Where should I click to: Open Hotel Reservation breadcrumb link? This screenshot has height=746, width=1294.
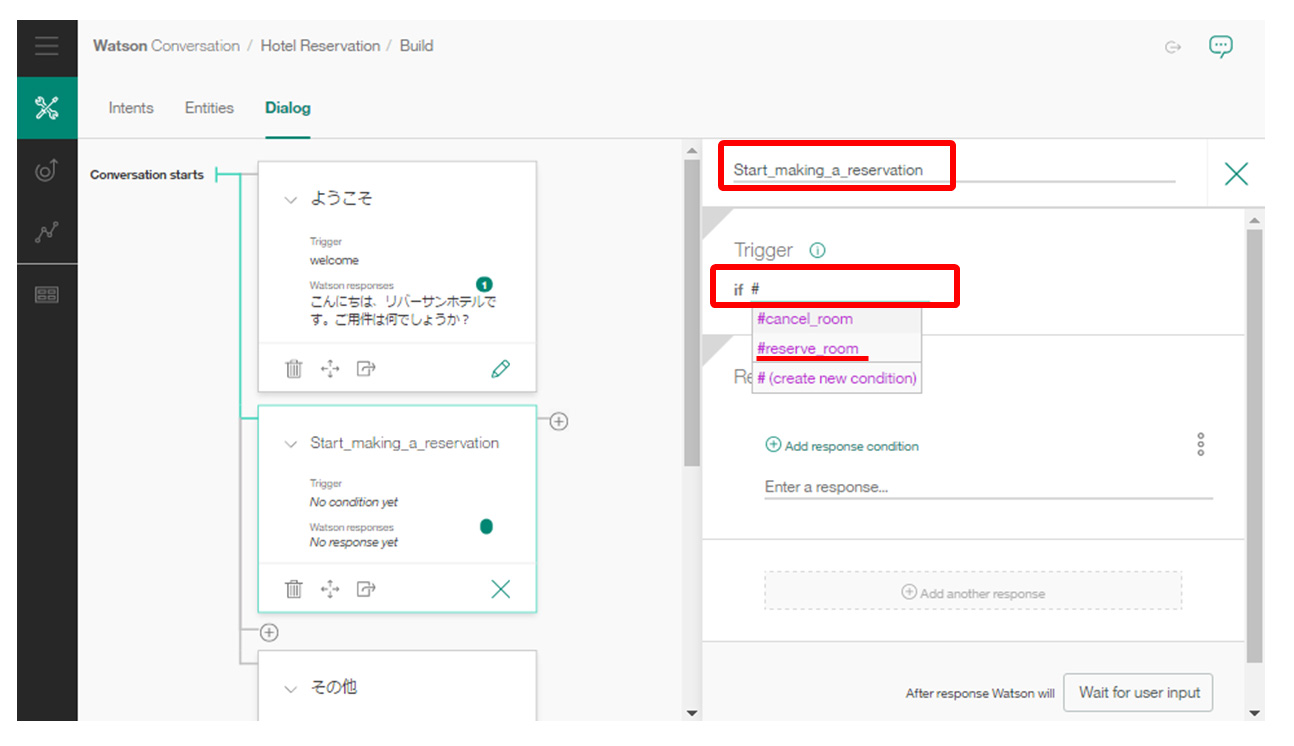click(320, 46)
